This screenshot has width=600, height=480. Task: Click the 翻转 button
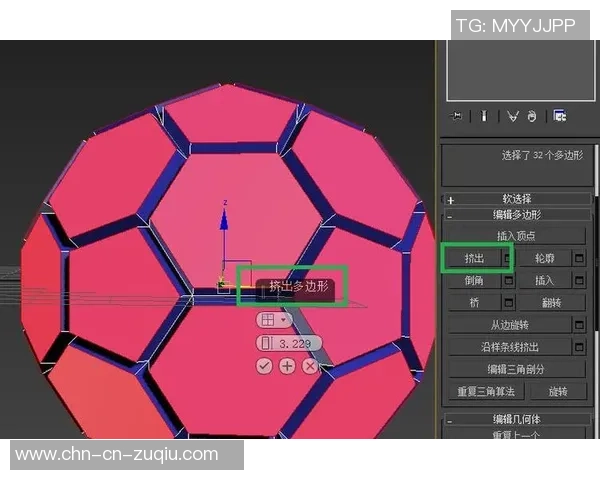click(552, 303)
